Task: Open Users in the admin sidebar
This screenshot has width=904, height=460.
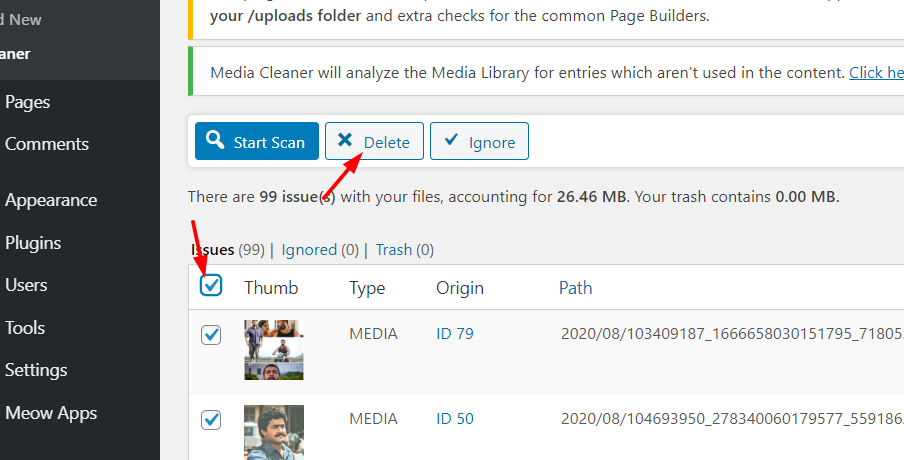Action: [x=26, y=285]
